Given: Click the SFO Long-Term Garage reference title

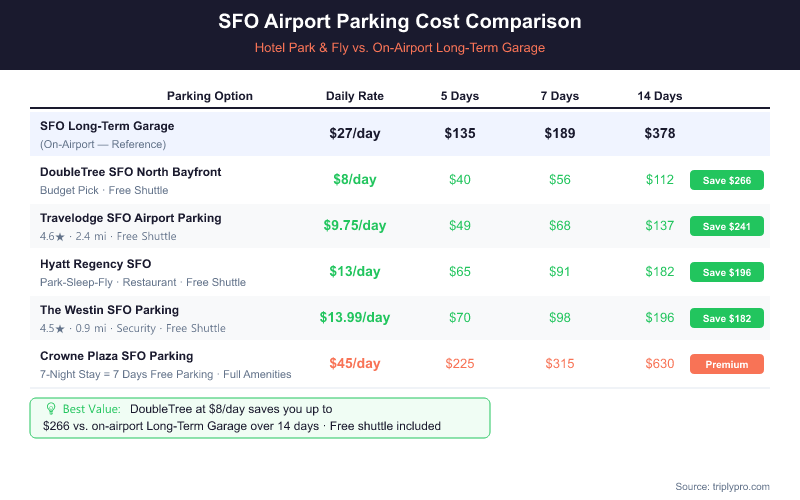Looking at the screenshot, I should (x=107, y=126).
